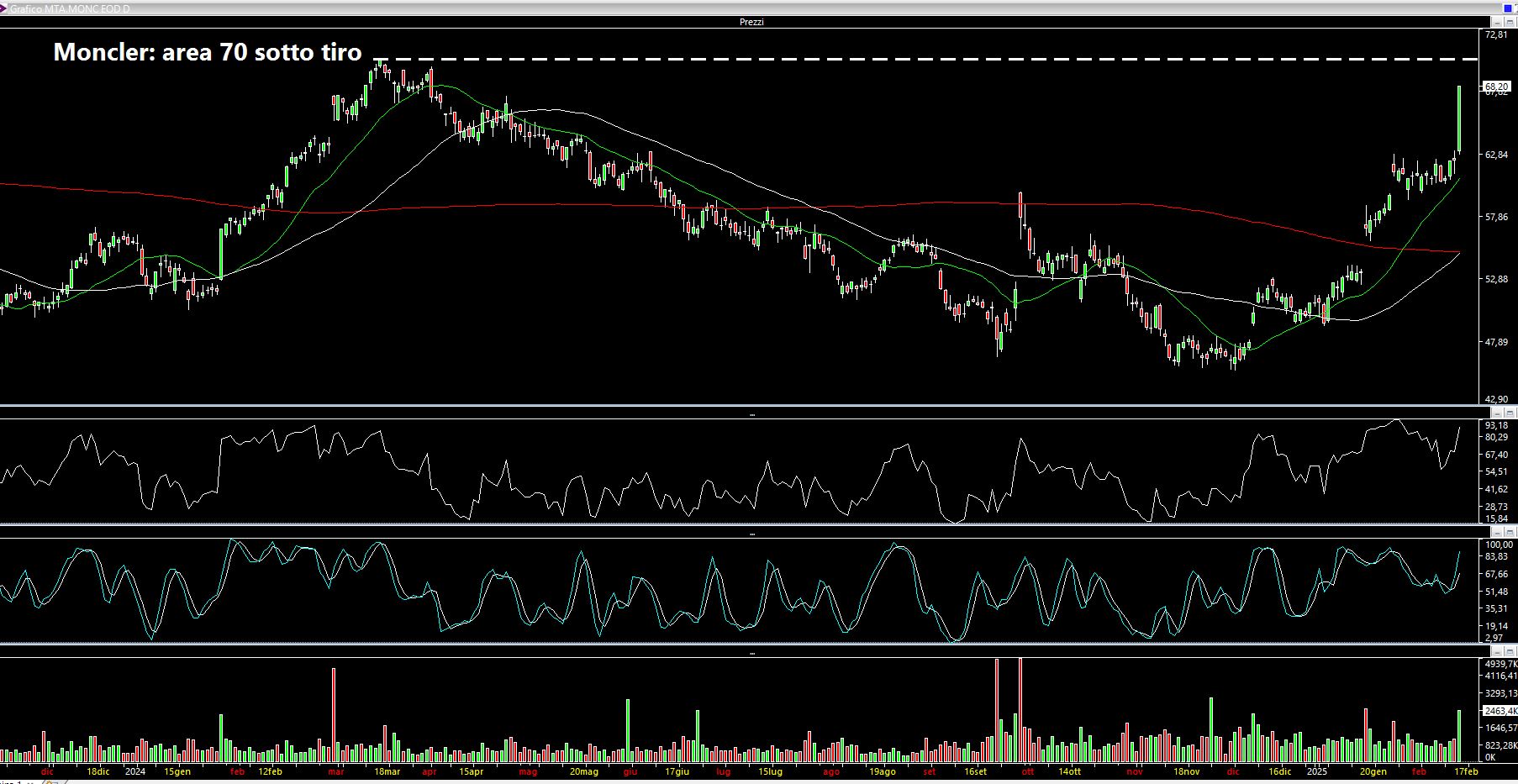Viewport: 1518px width, 784px height.
Task: Click the 2025 year label on time axis
Action: (1316, 771)
